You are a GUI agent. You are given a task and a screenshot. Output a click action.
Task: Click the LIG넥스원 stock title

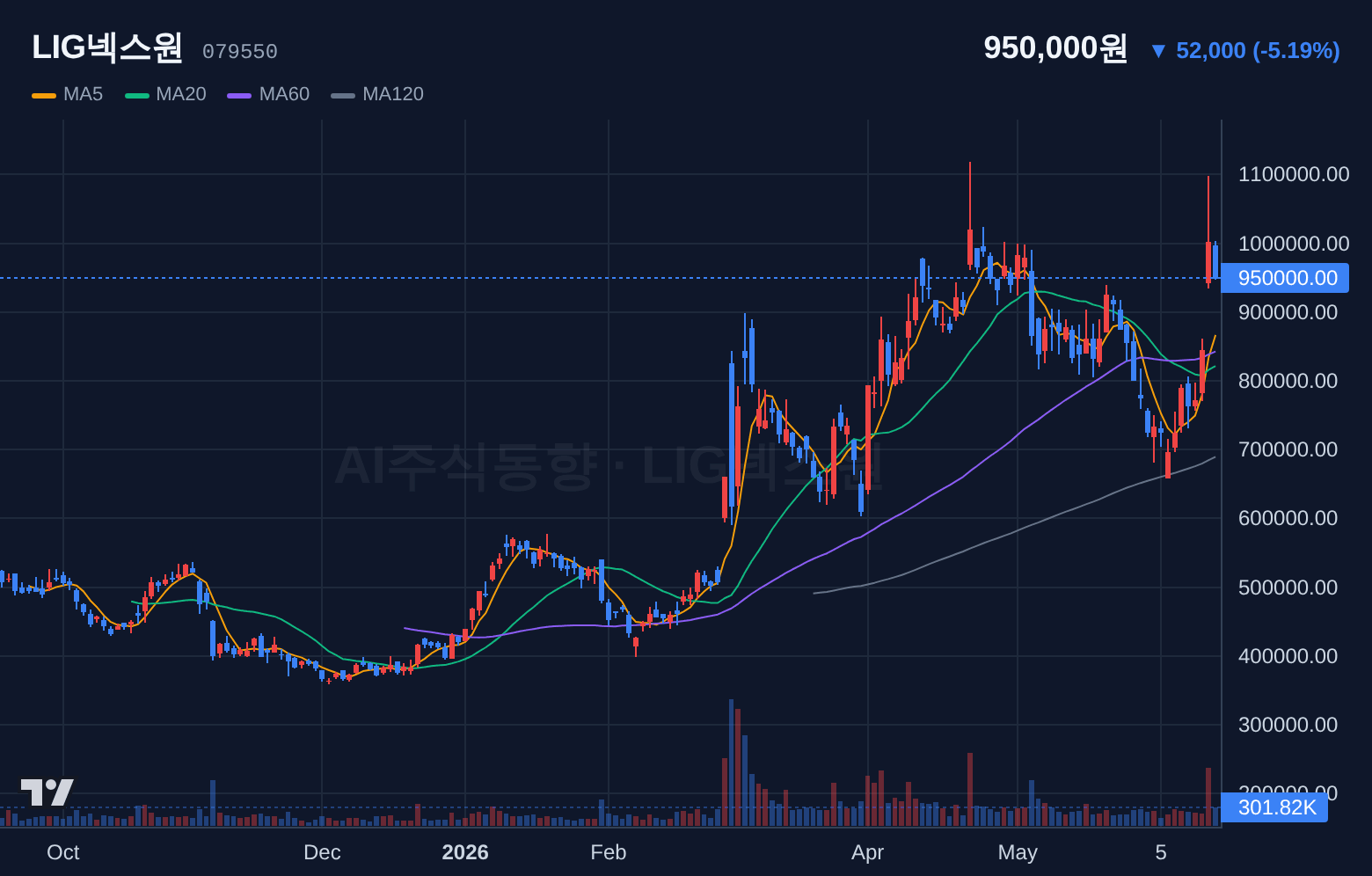click(107, 47)
